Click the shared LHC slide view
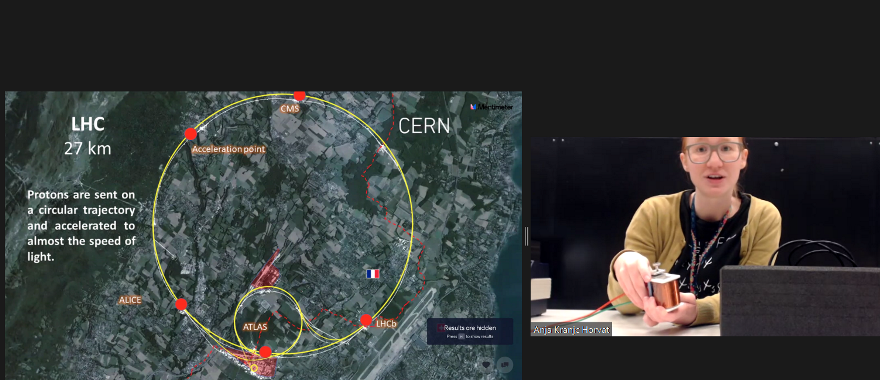Screen dimensions: 880x380 pos(264,236)
